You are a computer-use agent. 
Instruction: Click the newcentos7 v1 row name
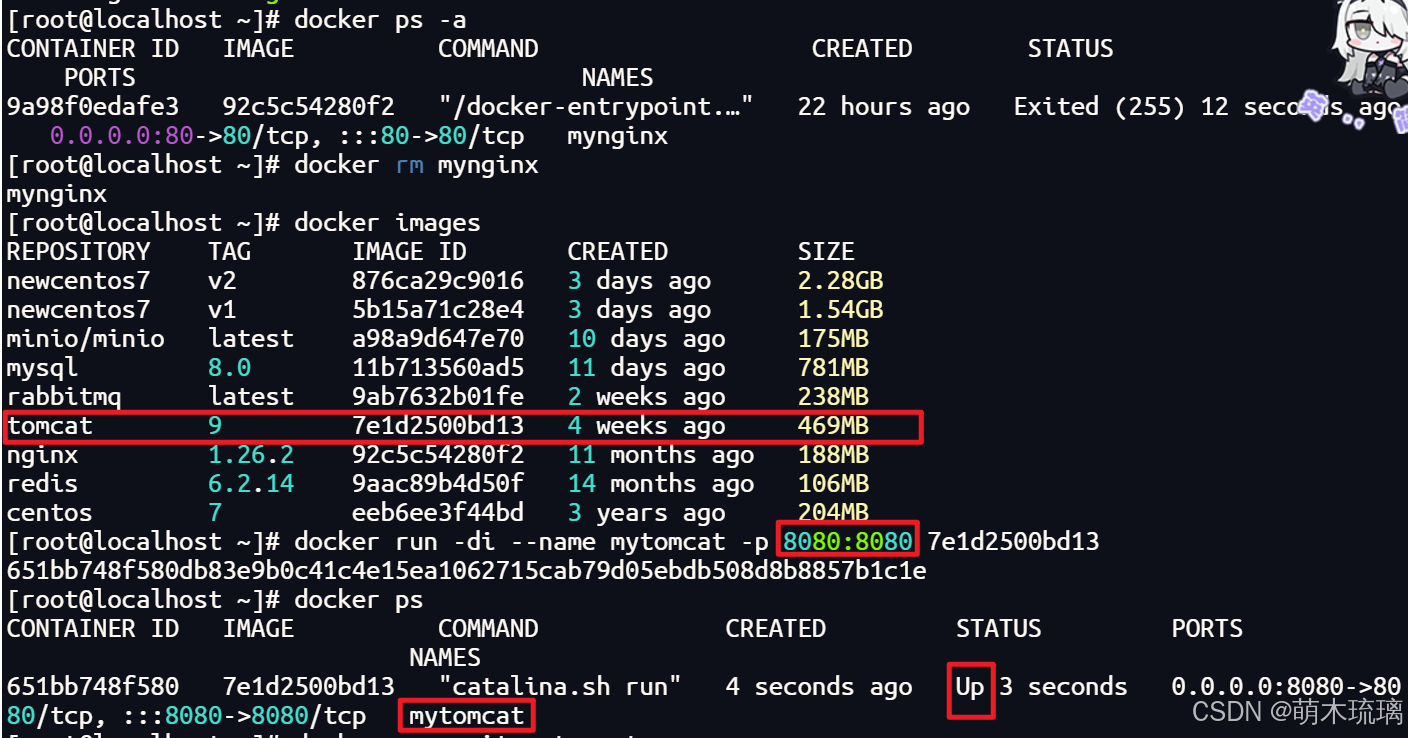point(79,310)
